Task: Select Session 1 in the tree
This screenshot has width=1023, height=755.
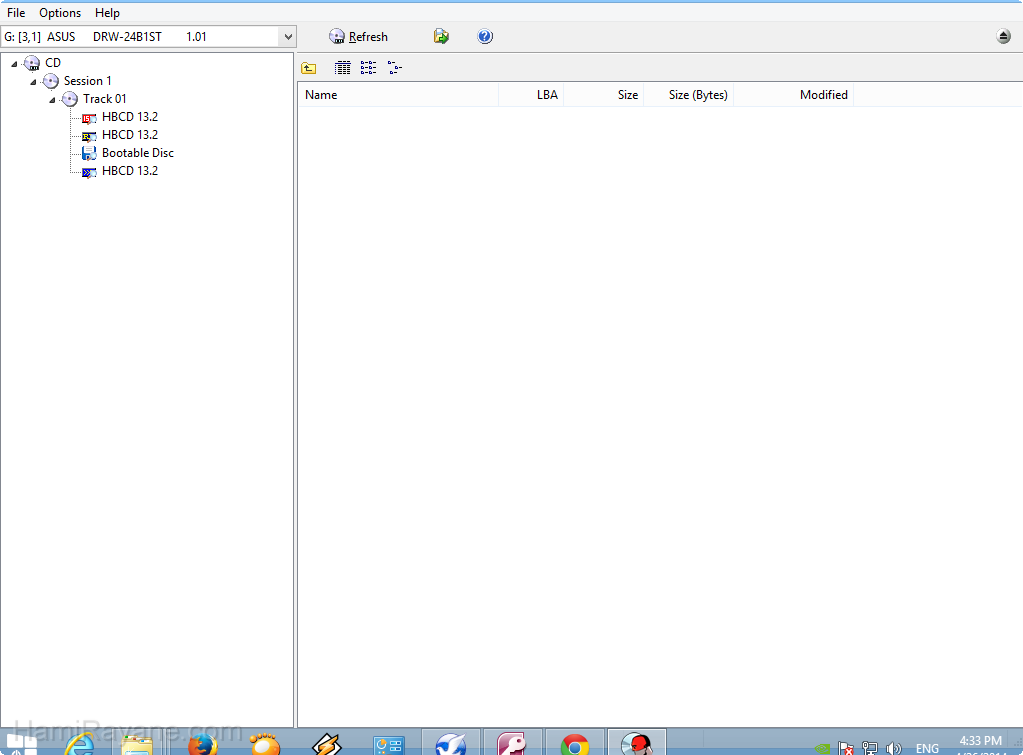Action: pyautogui.click(x=87, y=81)
